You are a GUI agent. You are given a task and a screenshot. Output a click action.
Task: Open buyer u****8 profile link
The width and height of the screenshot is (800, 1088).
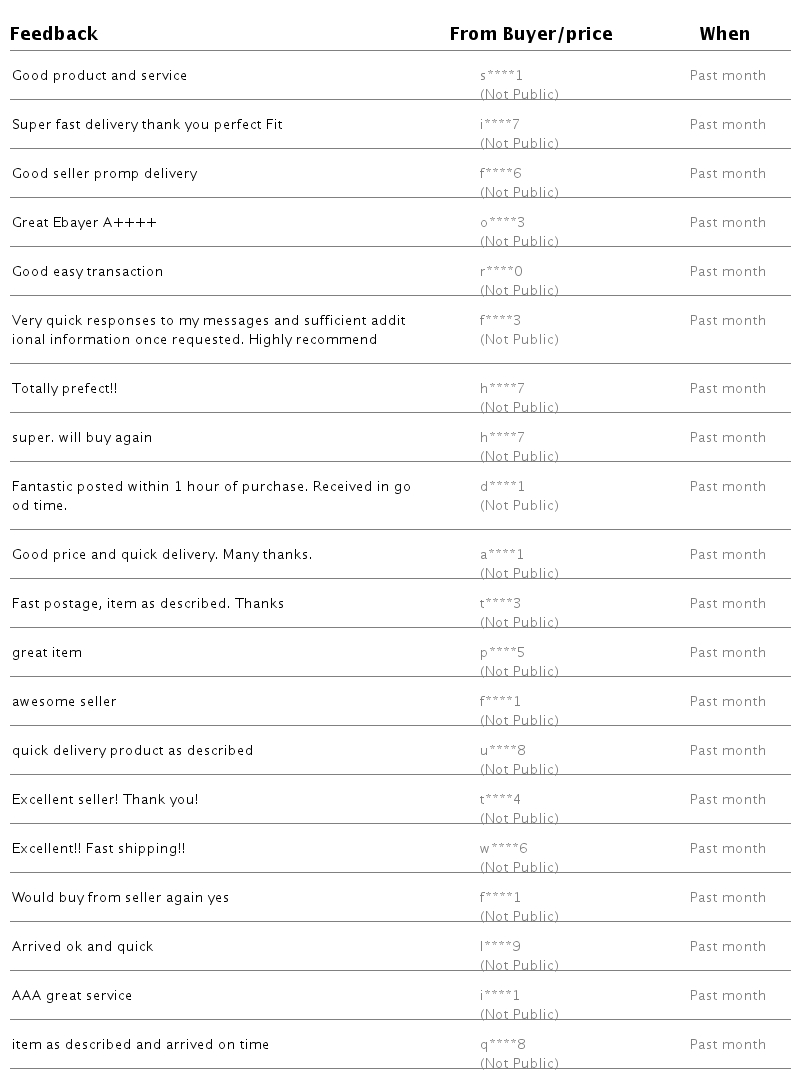point(502,751)
